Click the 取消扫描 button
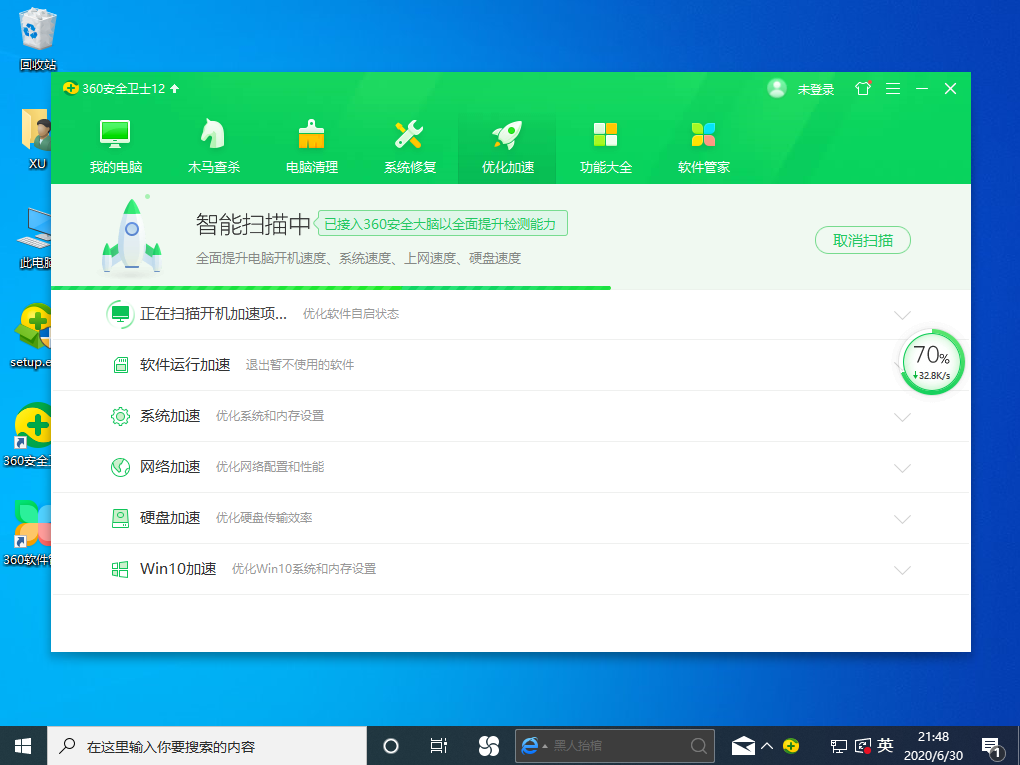This screenshot has height=765, width=1020. coord(862,240)
